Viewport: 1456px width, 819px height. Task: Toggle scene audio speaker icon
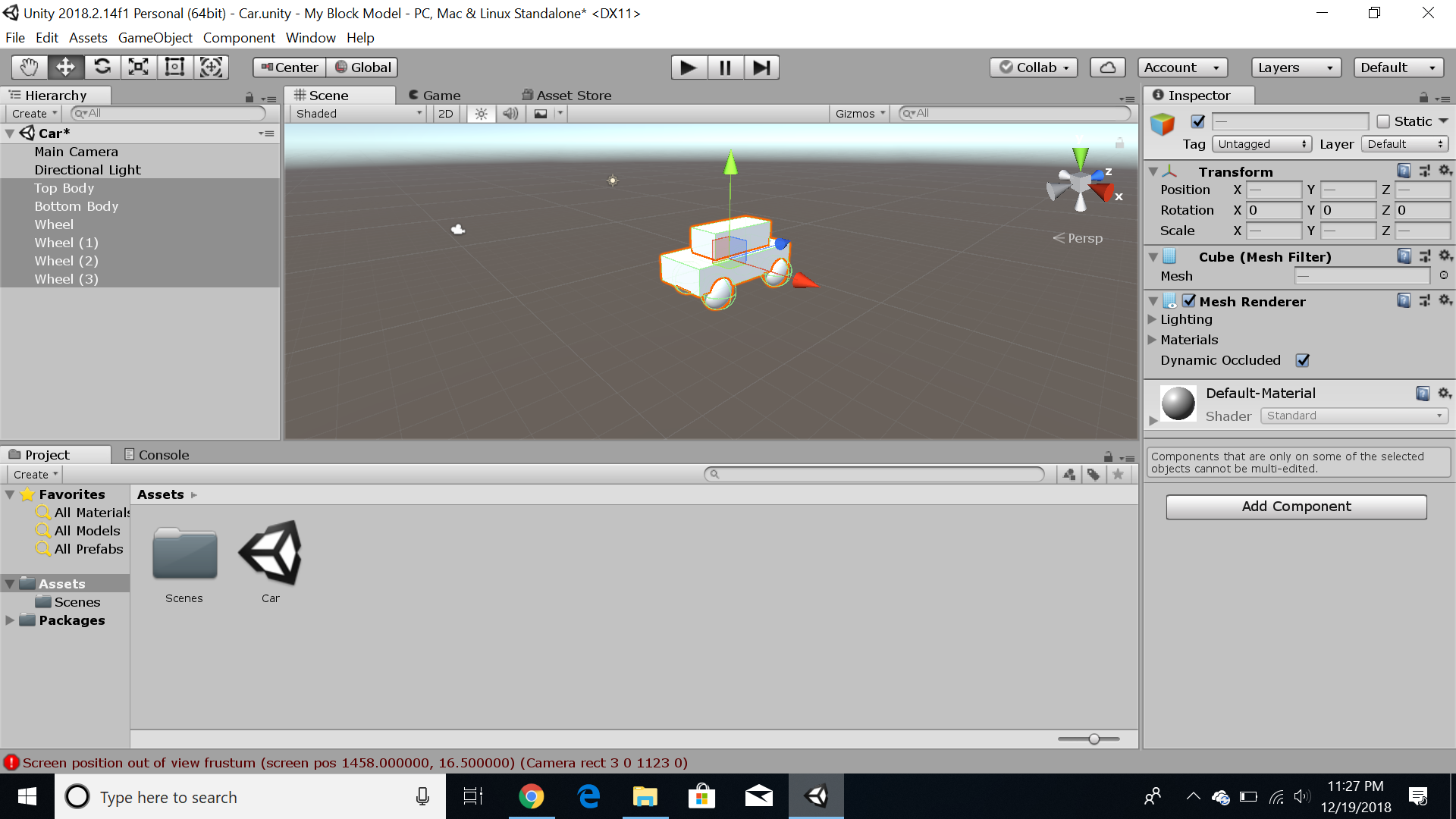510,114
